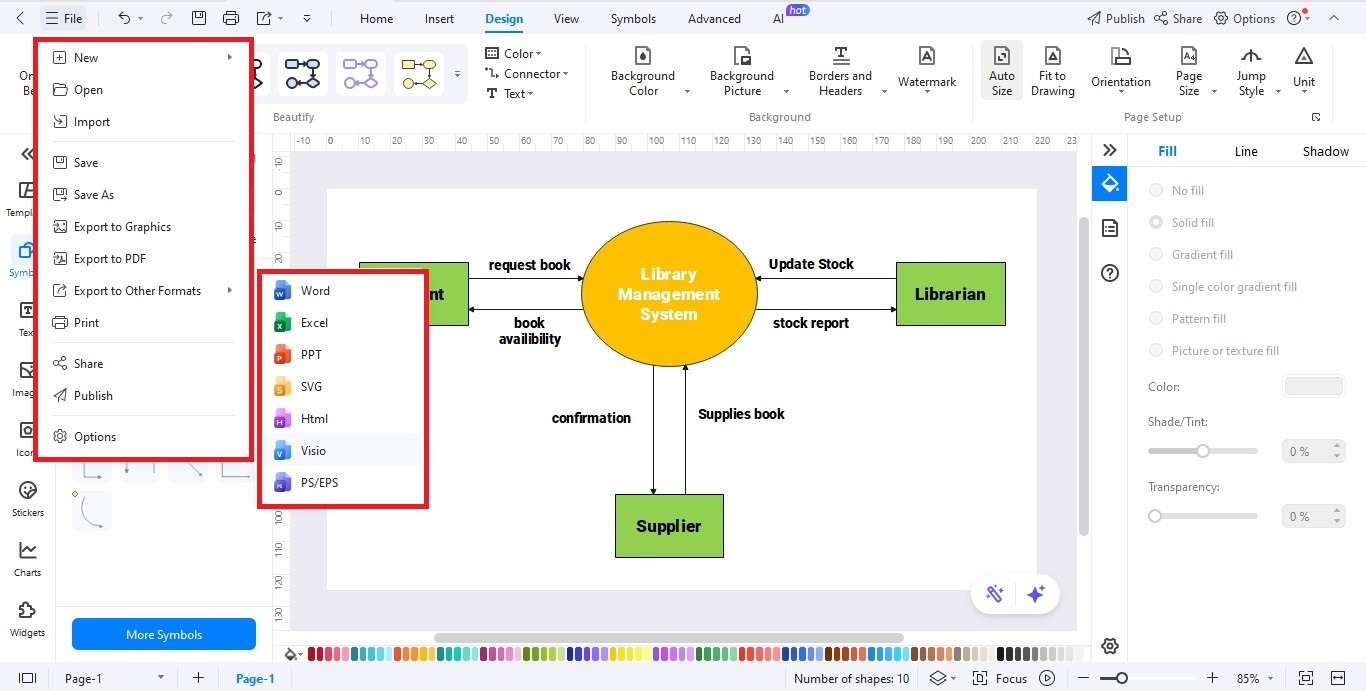Click the Color swatch in Fill panel

[x=1313, y=386]
